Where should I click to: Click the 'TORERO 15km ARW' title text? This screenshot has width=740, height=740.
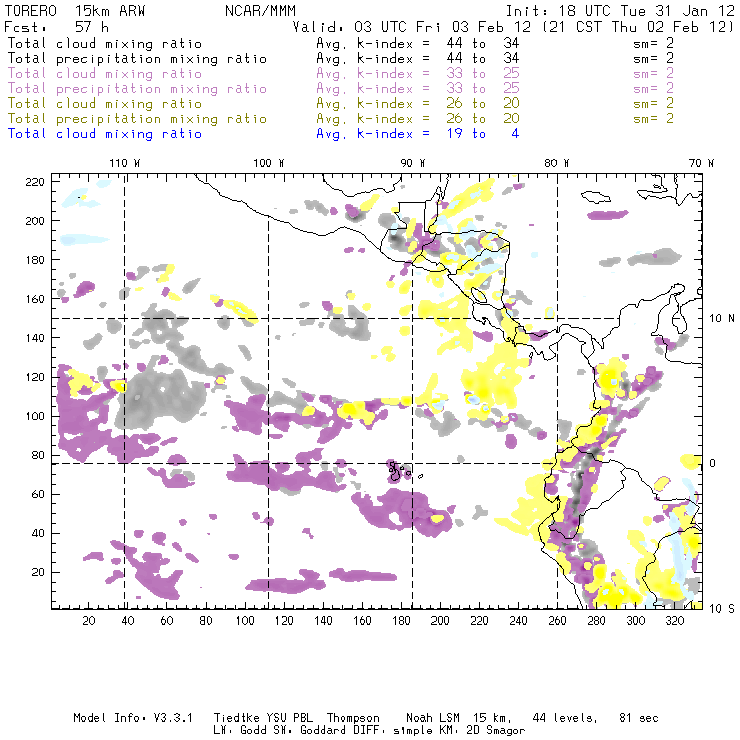point(75,11)
